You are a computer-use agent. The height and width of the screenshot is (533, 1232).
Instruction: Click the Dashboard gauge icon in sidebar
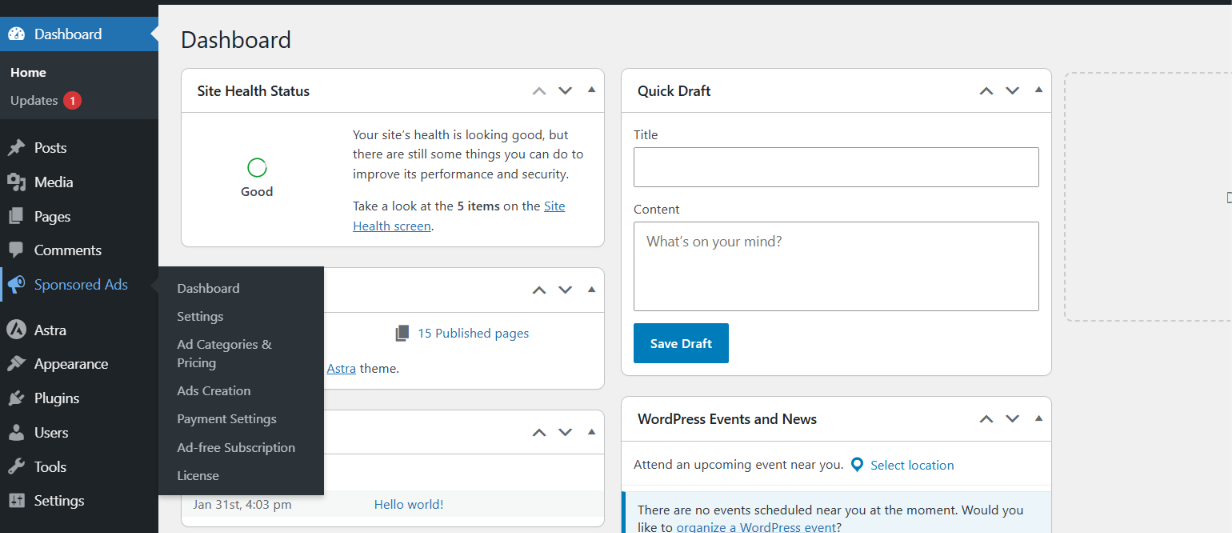pos(16,34)
